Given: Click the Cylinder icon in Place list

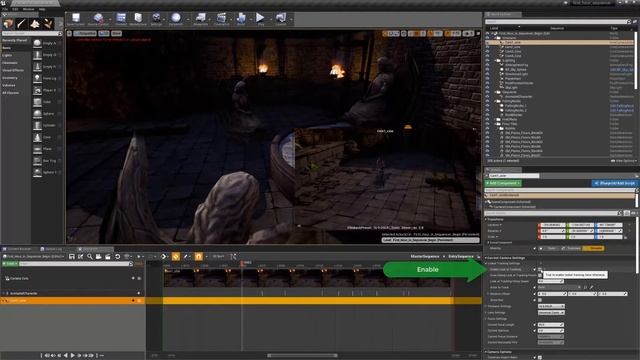Looking at the screenshot, I should pos(37,125).
